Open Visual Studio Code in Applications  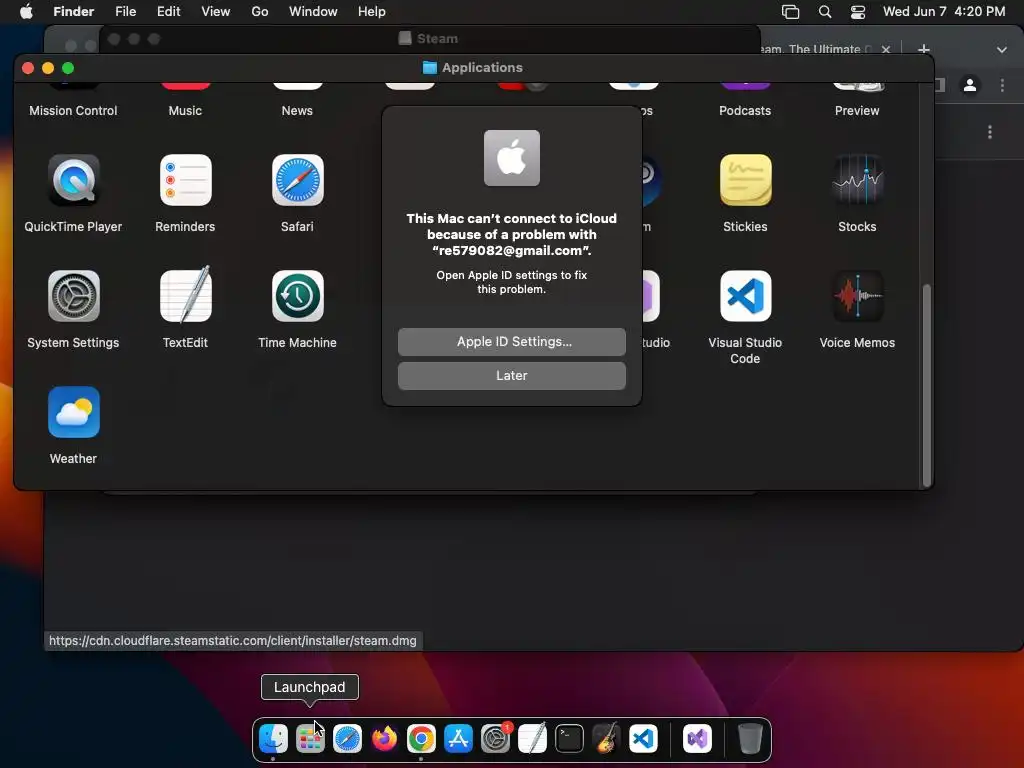745,296
